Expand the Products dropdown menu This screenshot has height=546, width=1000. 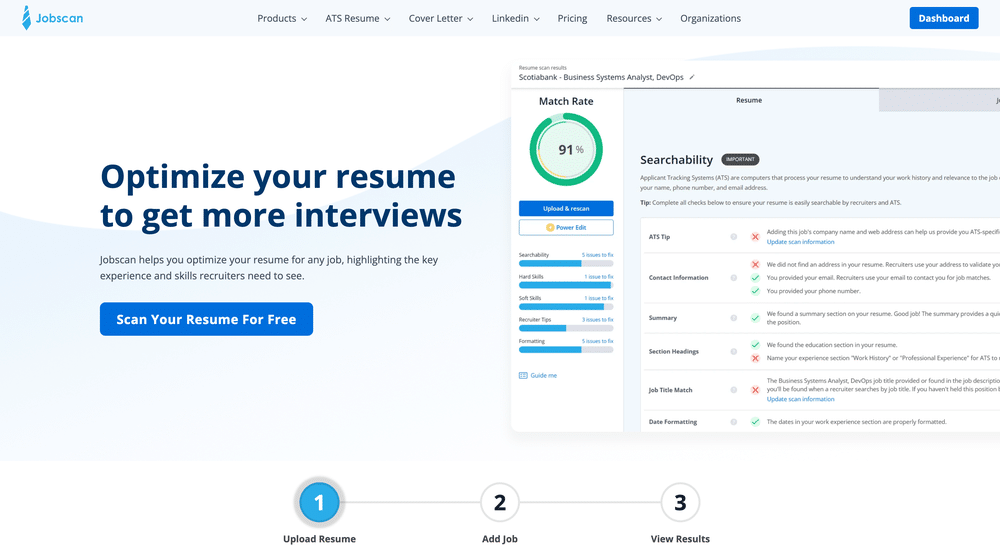click(x=282, y=18)
